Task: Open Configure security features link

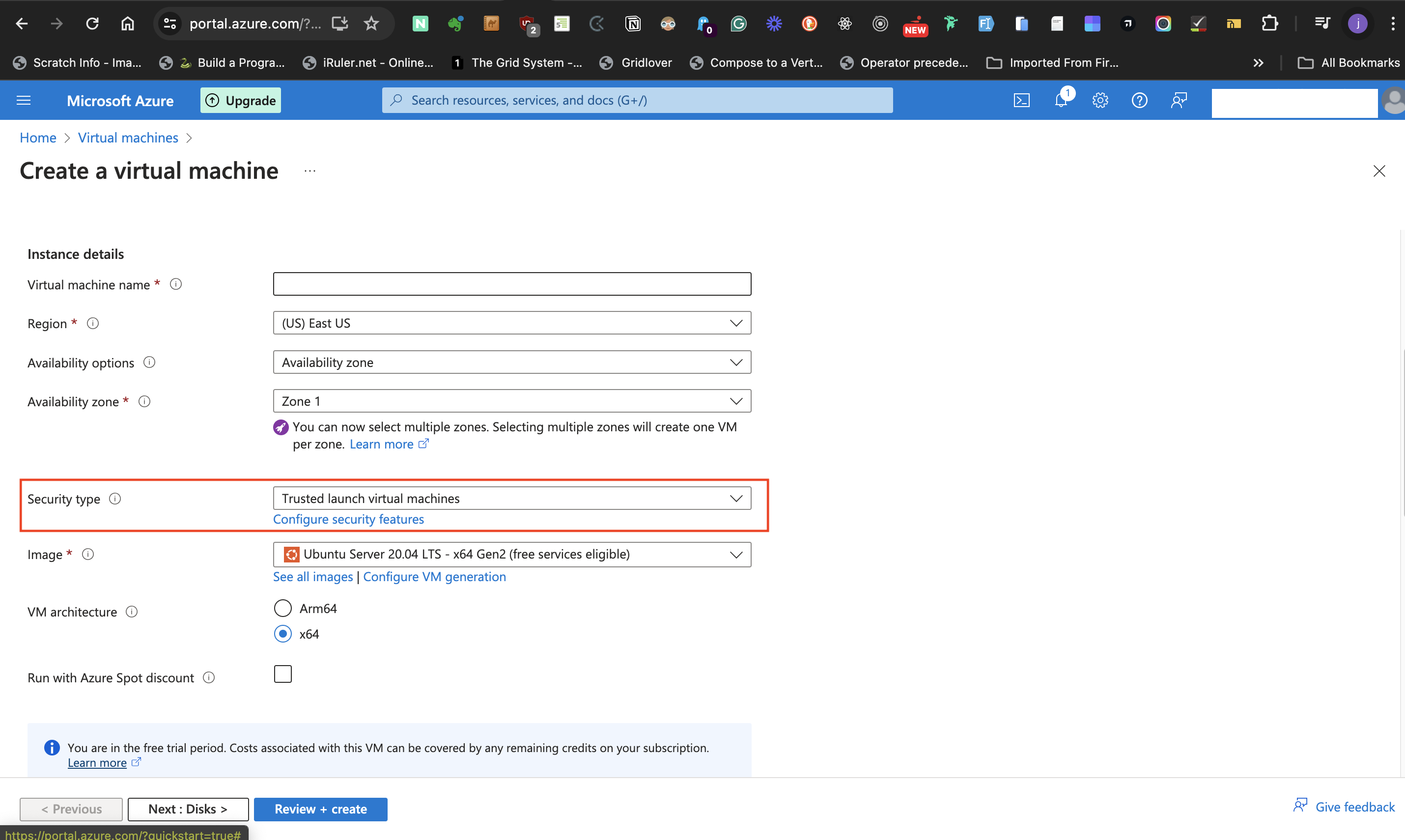Action: (348, 519)
